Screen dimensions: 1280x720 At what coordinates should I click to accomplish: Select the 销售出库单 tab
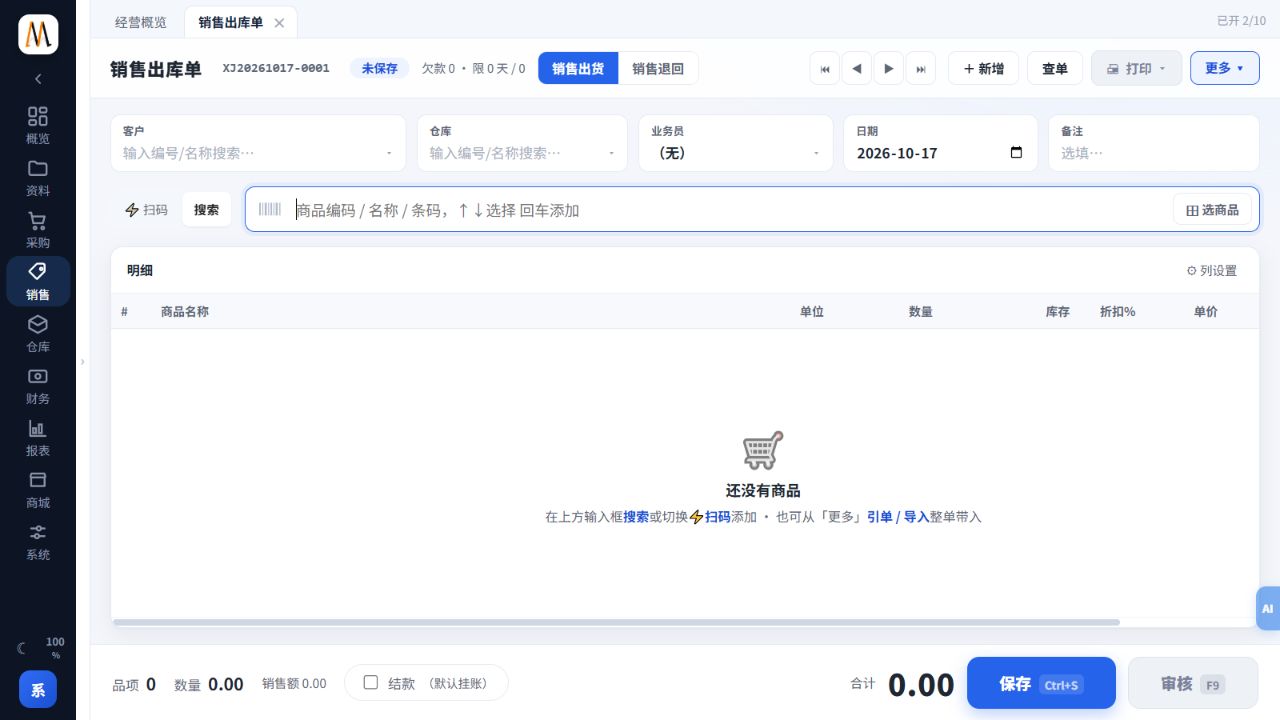(230, 22)
